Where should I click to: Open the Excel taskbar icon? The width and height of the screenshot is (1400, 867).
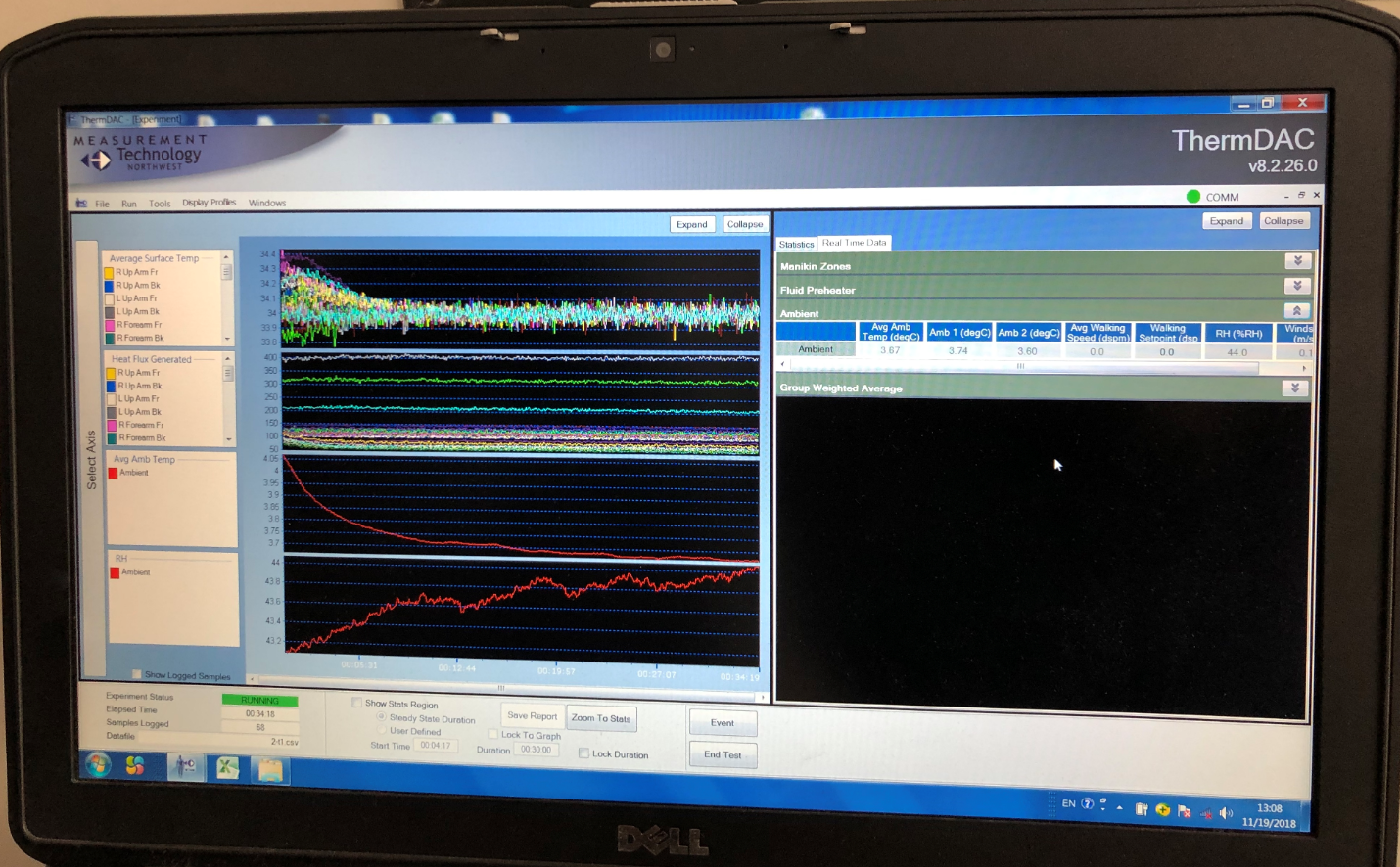227,768
